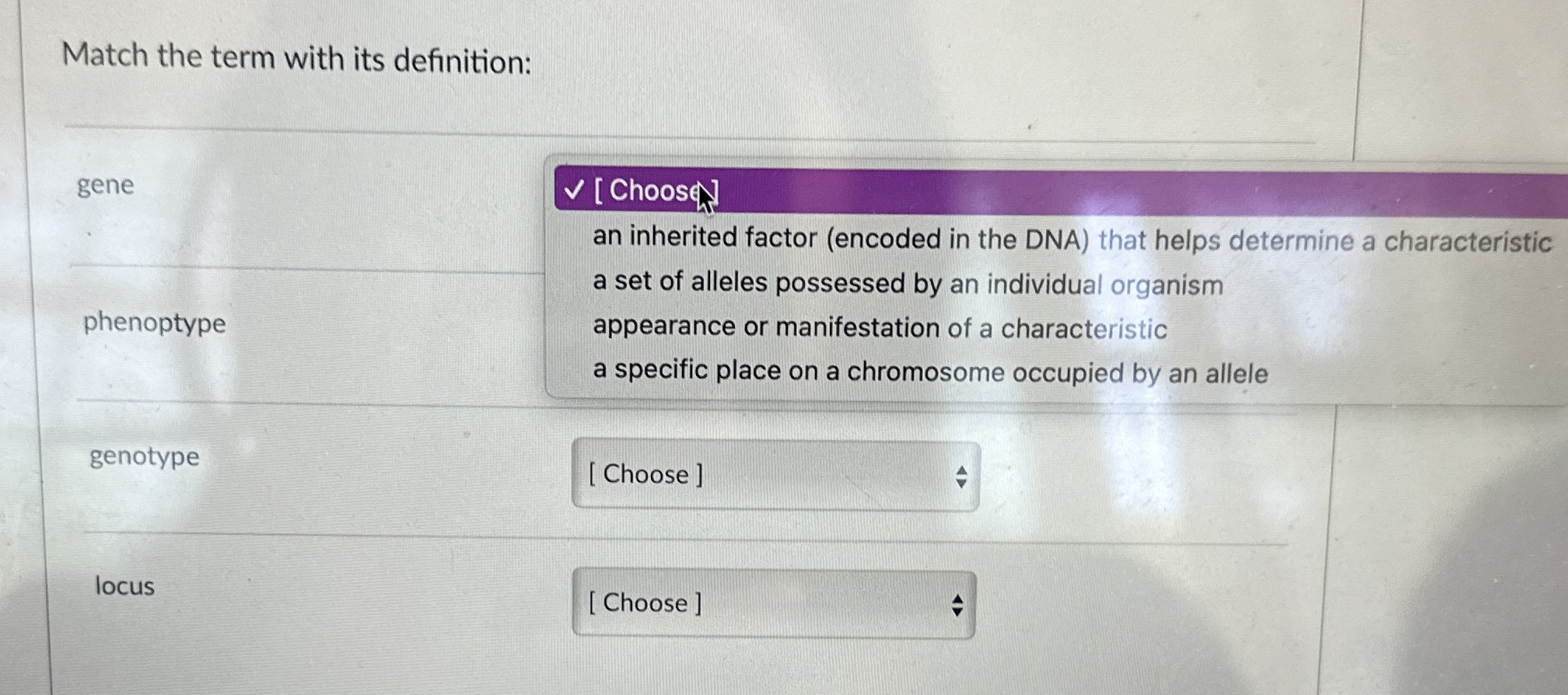The height and width of the screenshot is (695, 1568).
Task: Click the up/down arrows on locus dropdown
Action: (x=957, y=604)
